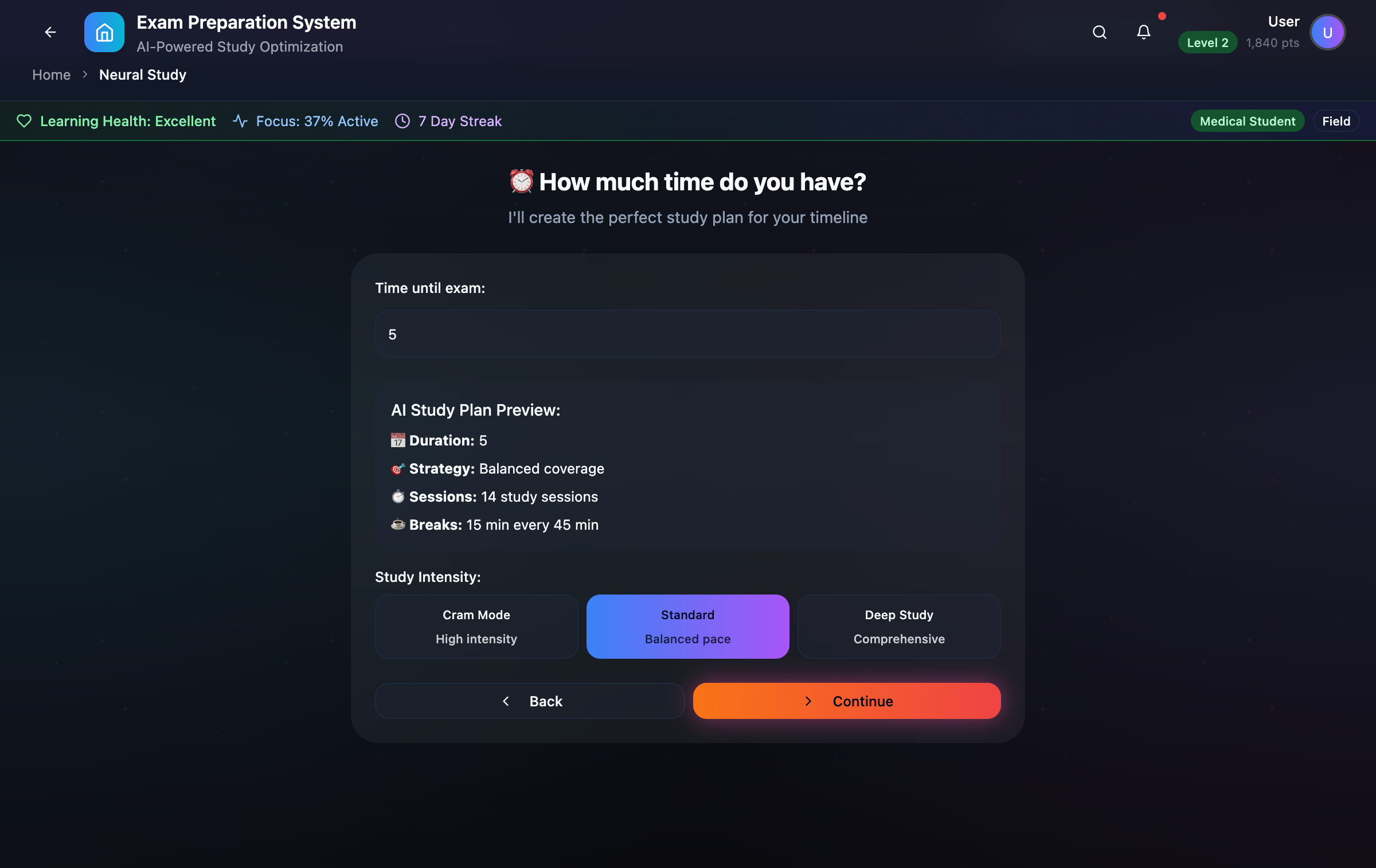Click the Focus activity pulse icon

click(240, 121)
